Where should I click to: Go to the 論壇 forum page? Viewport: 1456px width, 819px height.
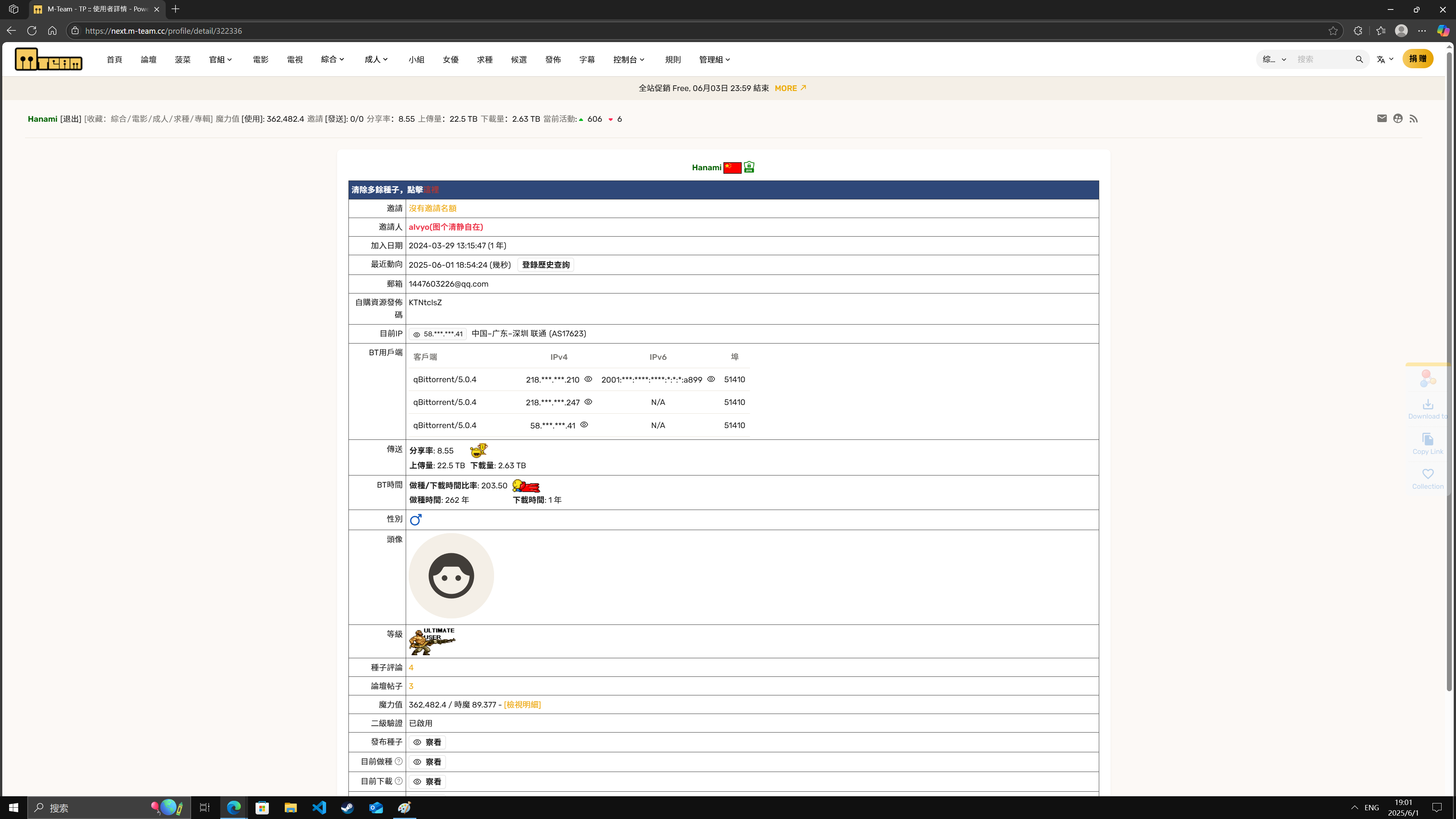point(148,60)
